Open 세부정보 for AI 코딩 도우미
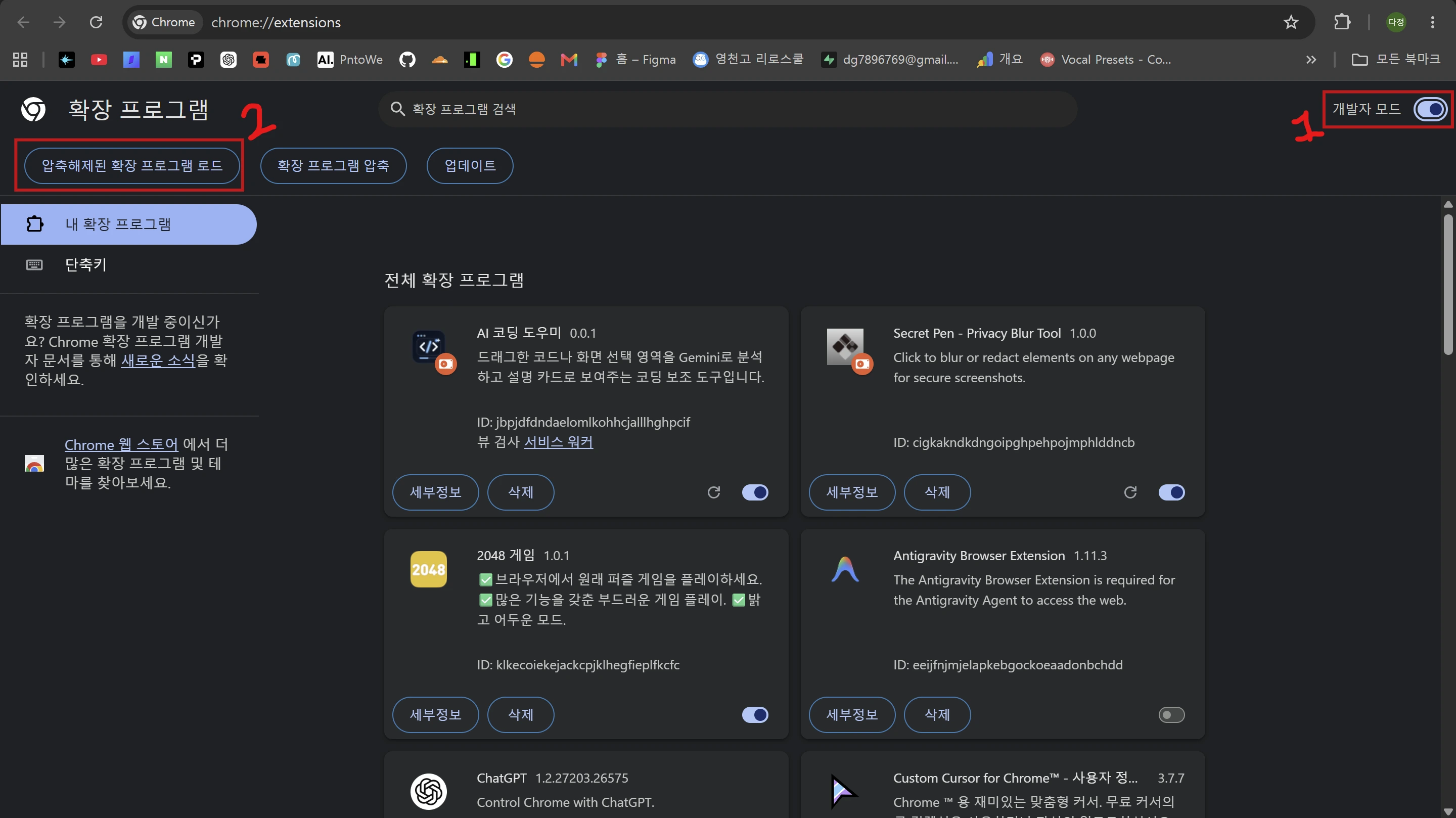1456x818 pixels. pyautogui.click(x=435, y=492)
